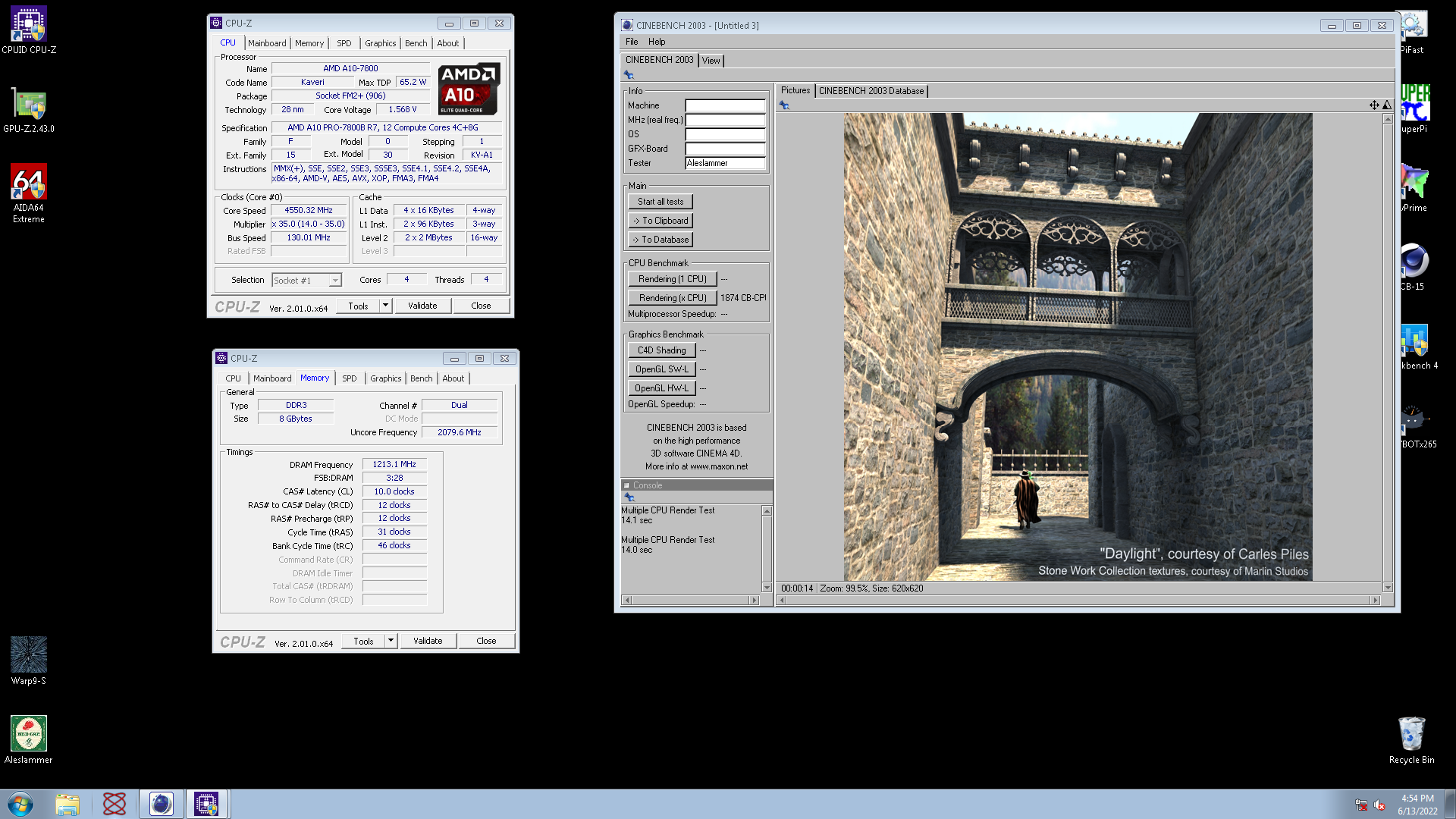Viewport: 1456px width, 819px height.
Task: Click Close in the Memory CPU-Z window
Action: coord(486,641)
